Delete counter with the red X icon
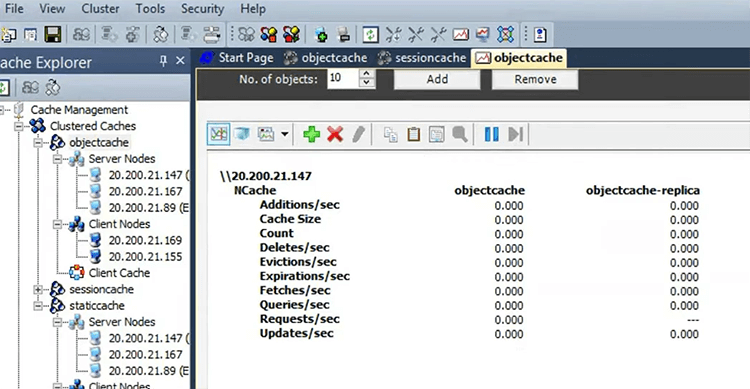The height and width of the screenshot is (389, 750). tap(335, 134)
